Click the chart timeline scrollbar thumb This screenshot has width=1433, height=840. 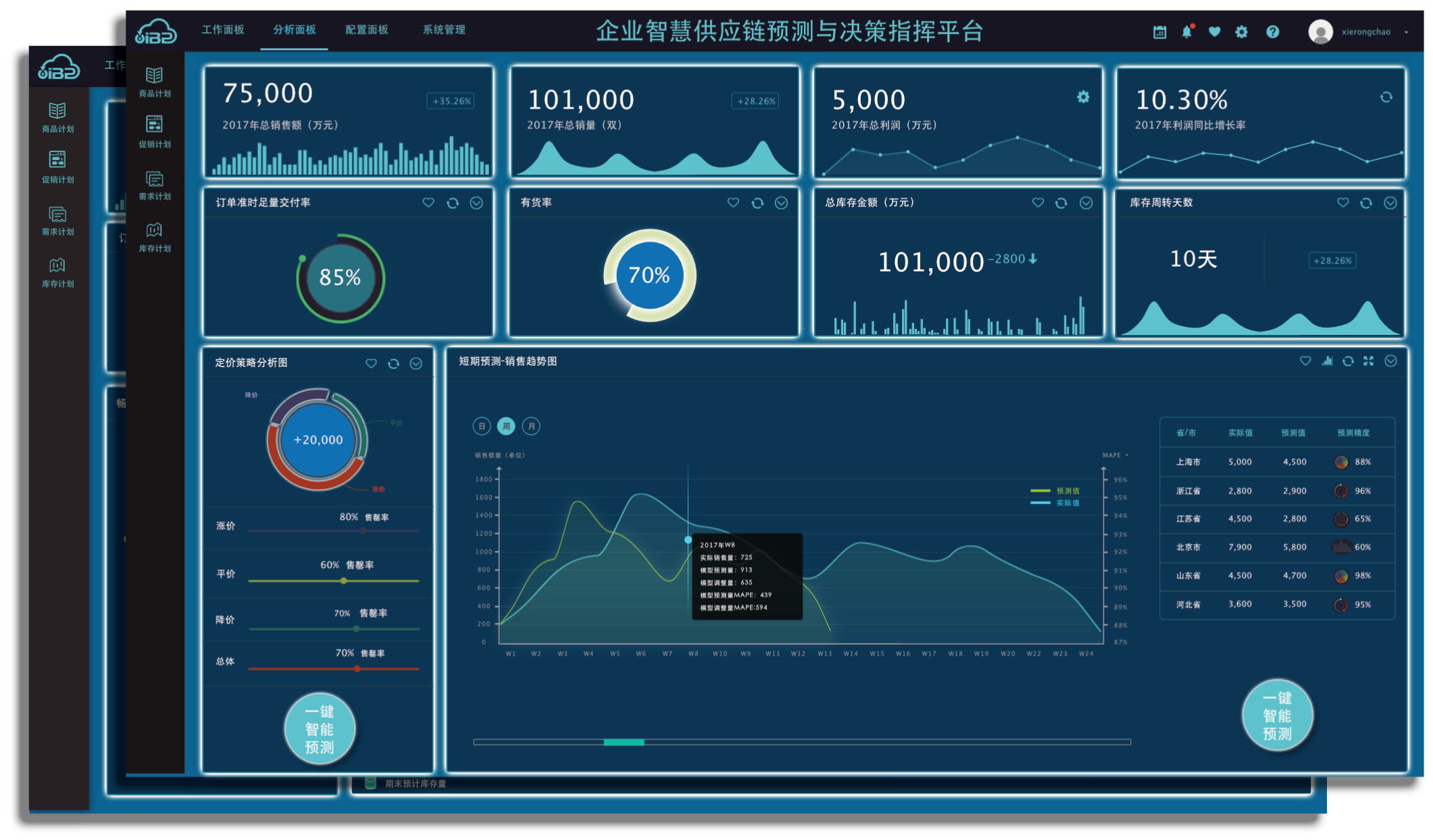(x=624, y=742)
